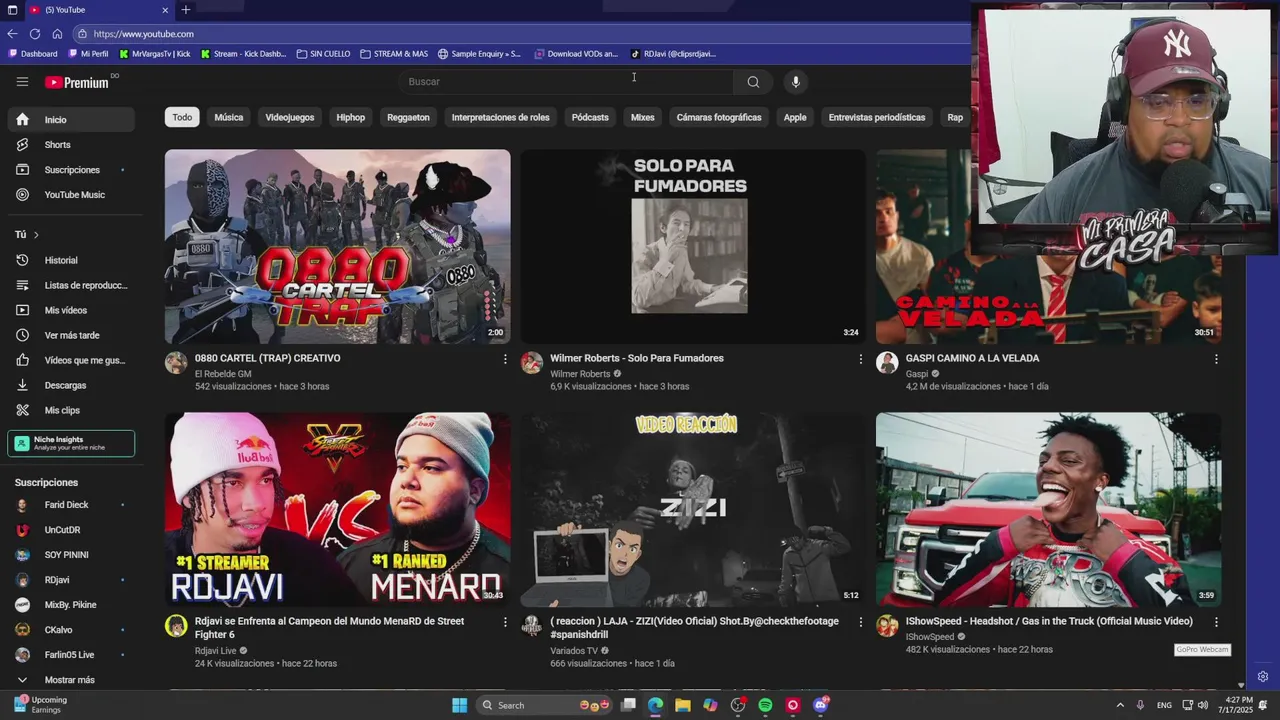The height and width of the screenshot is (720, 1280).
Task: Open video title Wilmer Roberts - Solo Para Fumadores
Action: point(637,358)
